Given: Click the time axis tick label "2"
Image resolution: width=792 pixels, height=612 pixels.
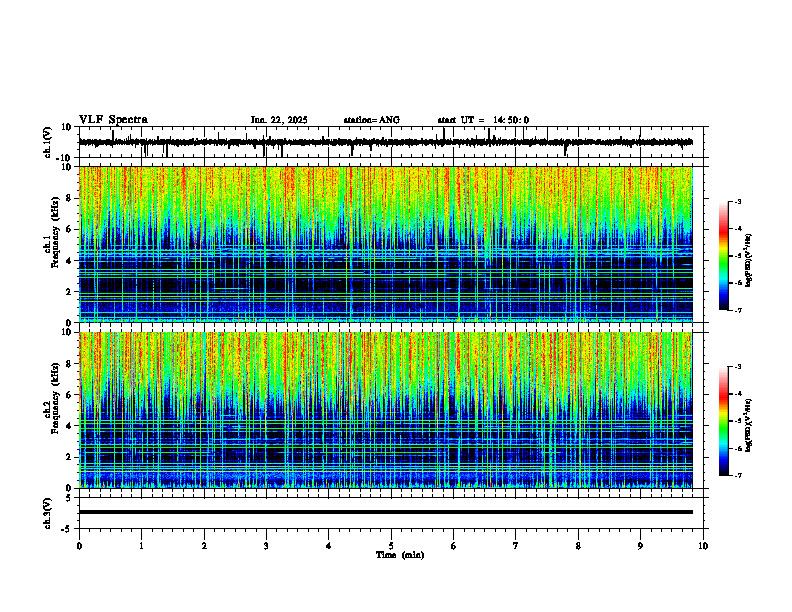Looking at the screenshot, I should (204, 546).
